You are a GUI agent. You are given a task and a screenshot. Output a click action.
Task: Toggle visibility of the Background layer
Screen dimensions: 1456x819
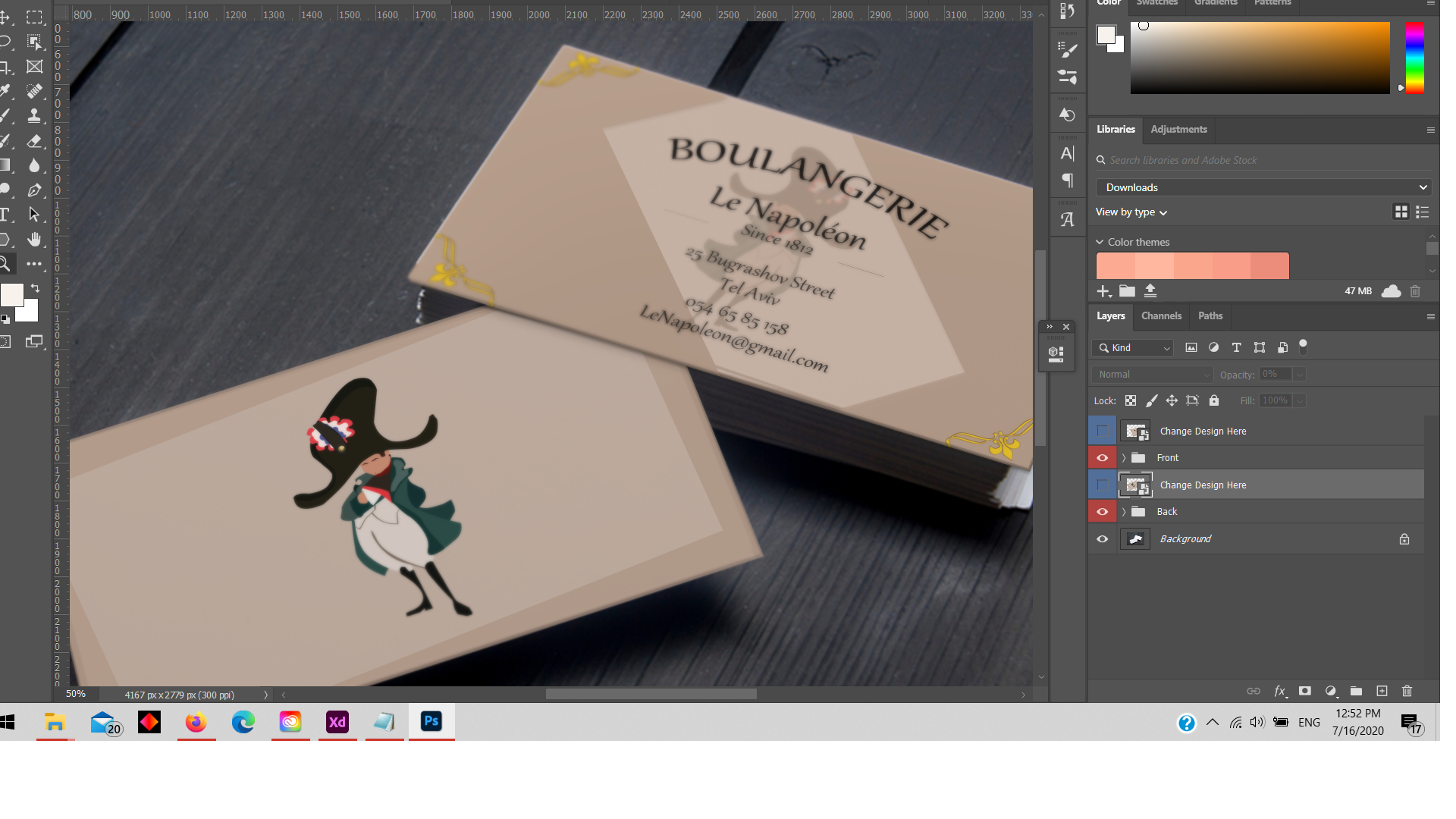tap(1102, 538)
